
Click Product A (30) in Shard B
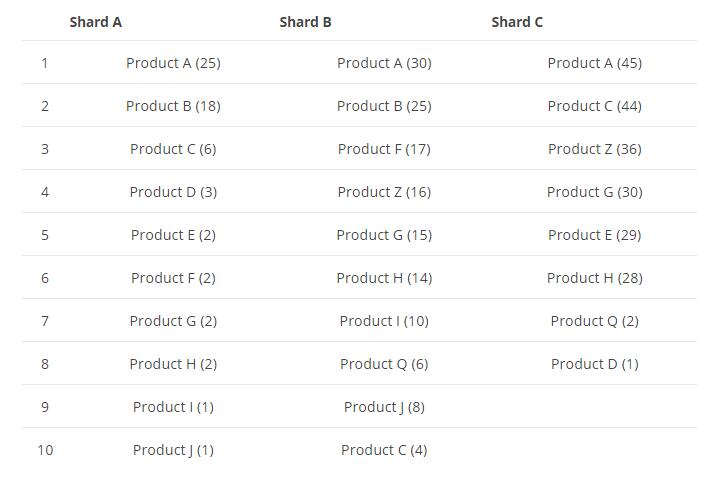tap(384, 63)
